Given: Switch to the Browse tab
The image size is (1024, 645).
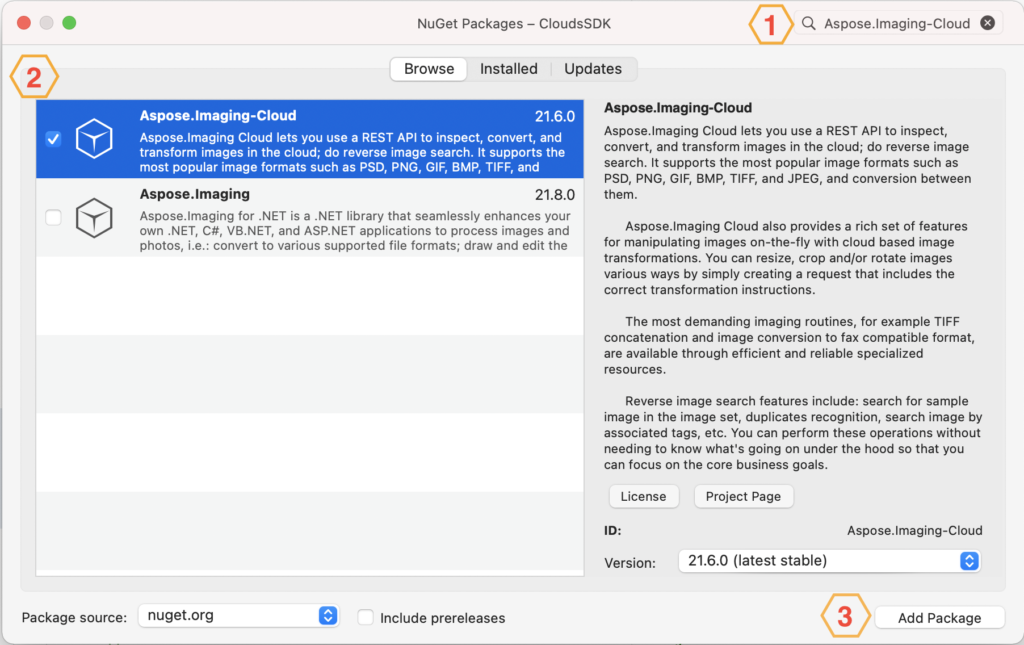Looking at the screenshot, I should click(429, 69).
